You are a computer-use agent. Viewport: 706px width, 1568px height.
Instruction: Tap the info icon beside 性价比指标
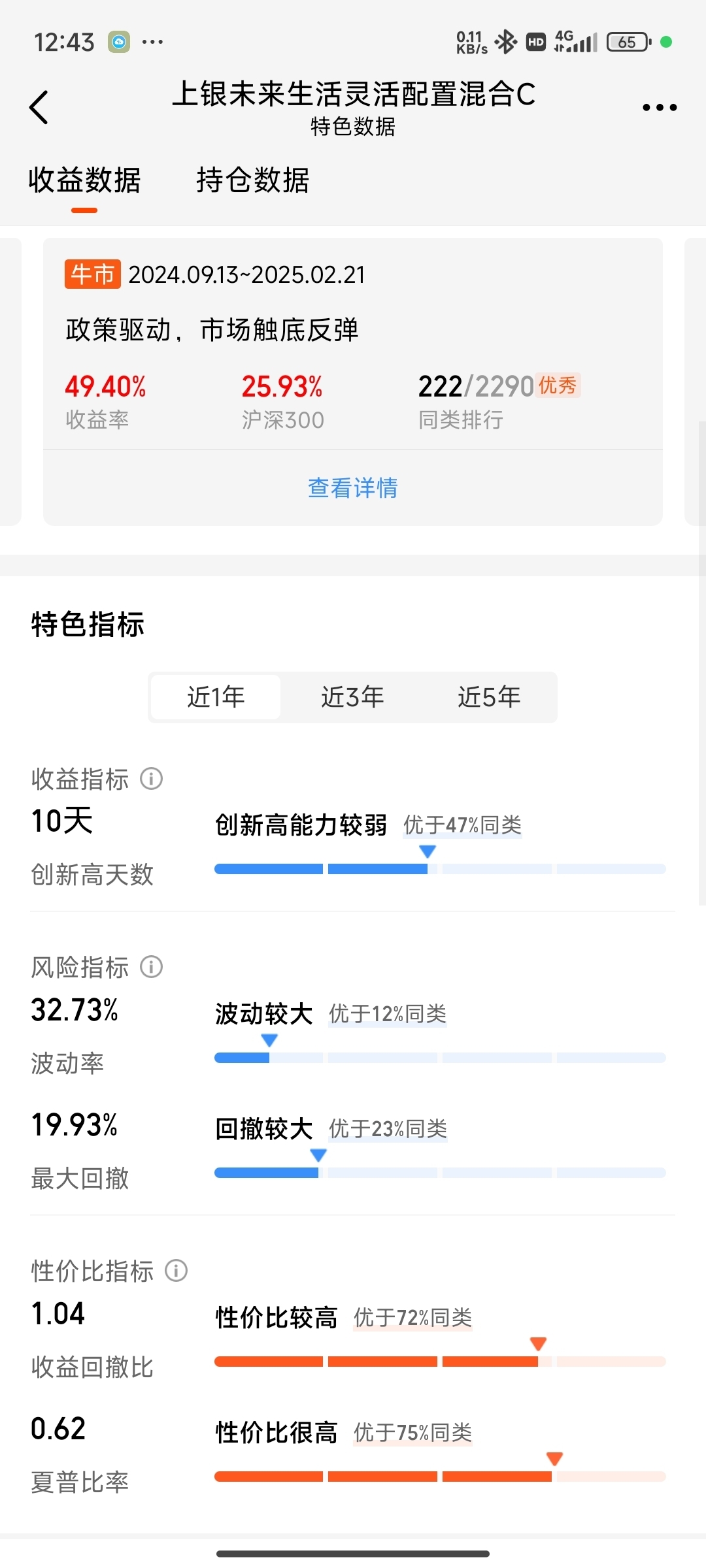pos(176,1271)
